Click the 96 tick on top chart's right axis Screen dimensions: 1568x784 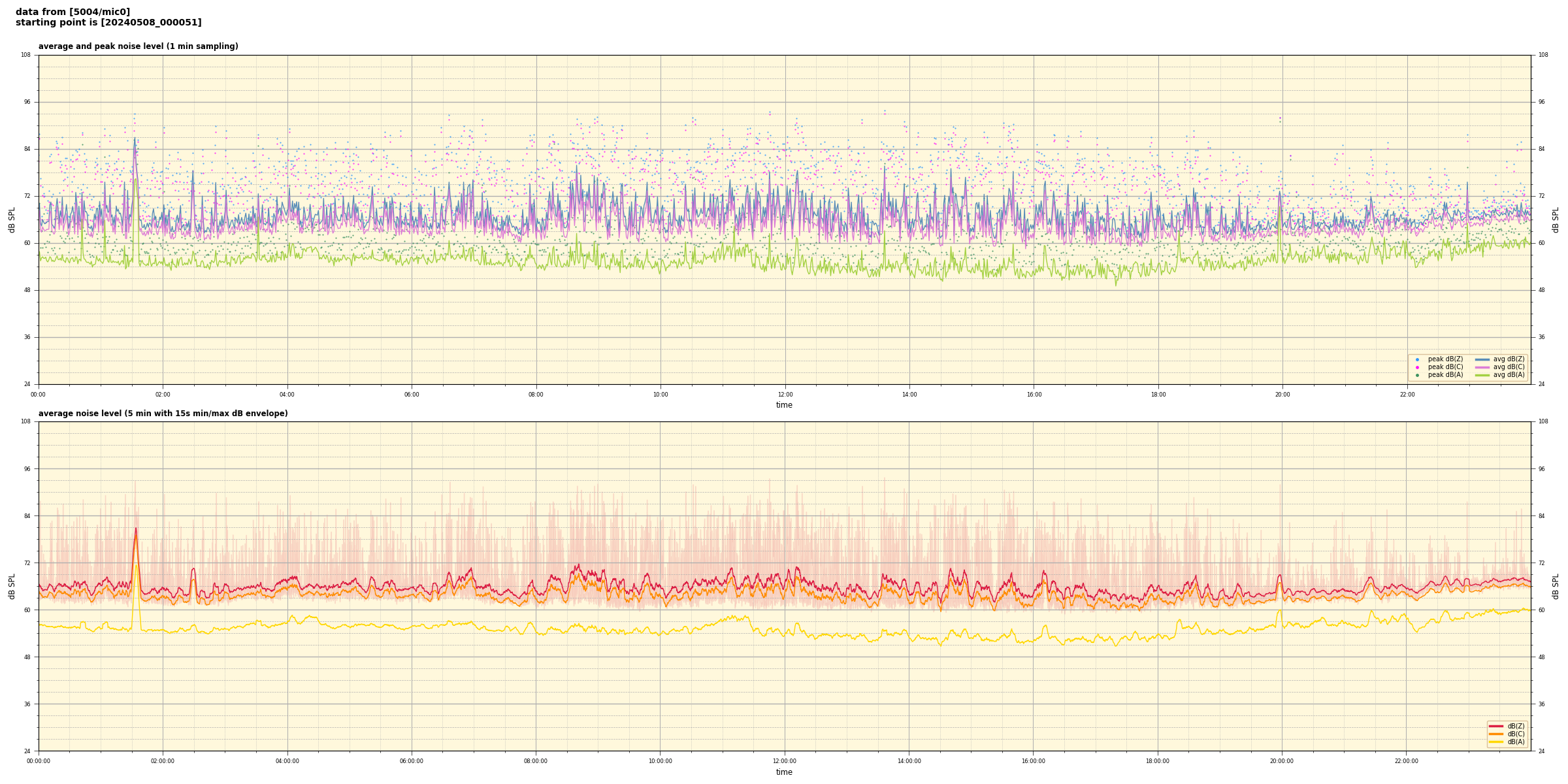(x=1541, y=102)
